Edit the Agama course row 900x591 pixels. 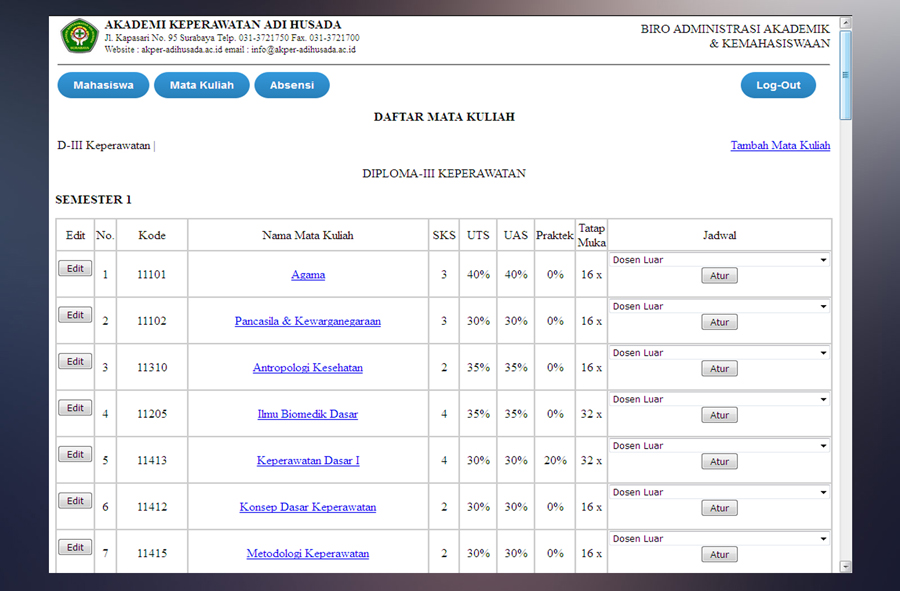pyautogui.click(x=75, y=269)
